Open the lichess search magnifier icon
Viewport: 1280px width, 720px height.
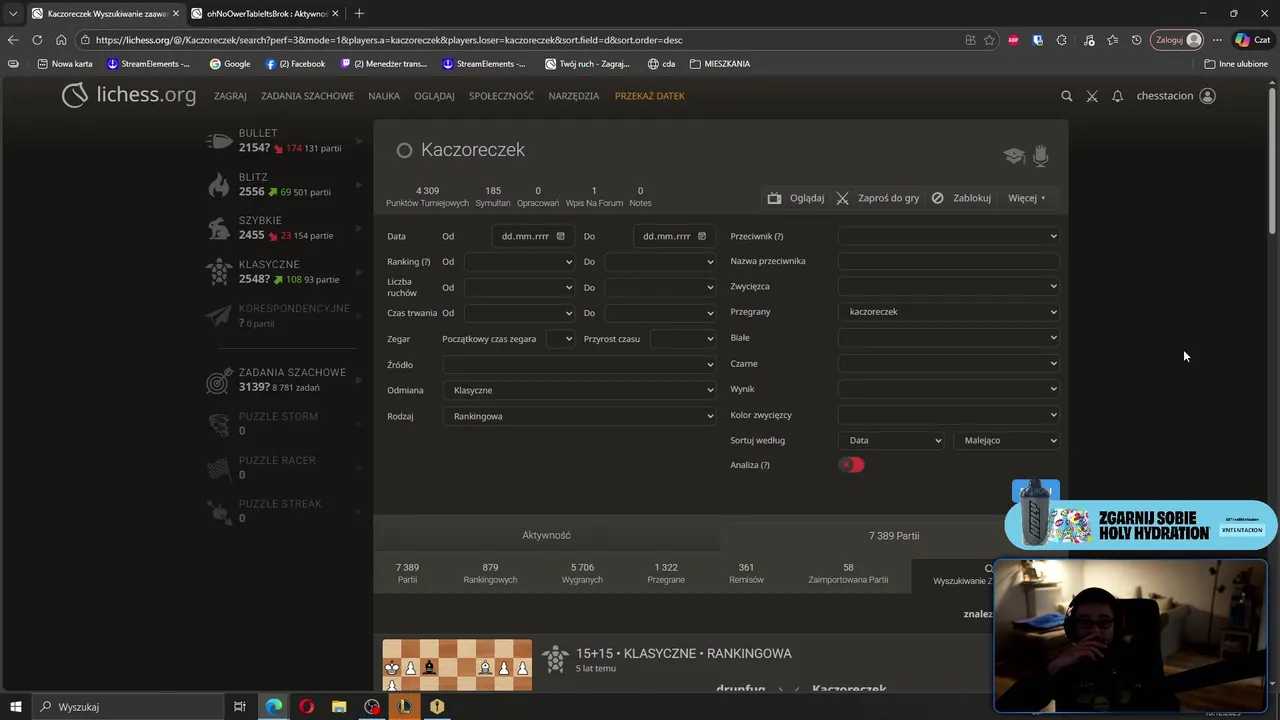tap(1066, 96)
